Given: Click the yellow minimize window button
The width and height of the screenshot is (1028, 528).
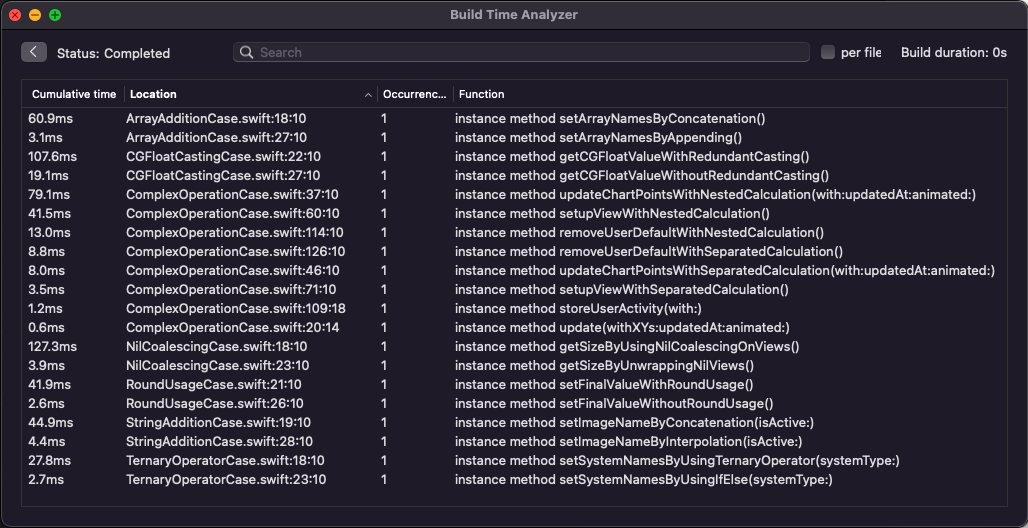Looking at the screenshot, I should 35,15.
